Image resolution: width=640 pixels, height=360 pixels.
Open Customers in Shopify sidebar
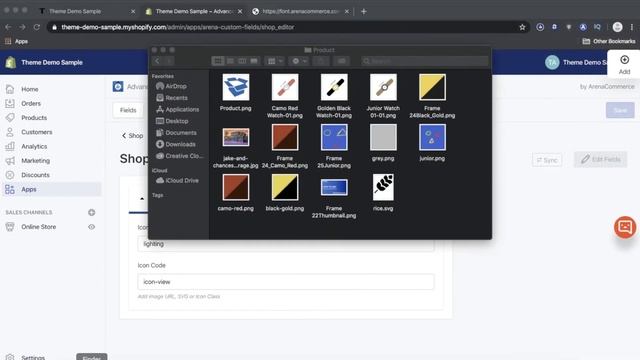[36, 132]
